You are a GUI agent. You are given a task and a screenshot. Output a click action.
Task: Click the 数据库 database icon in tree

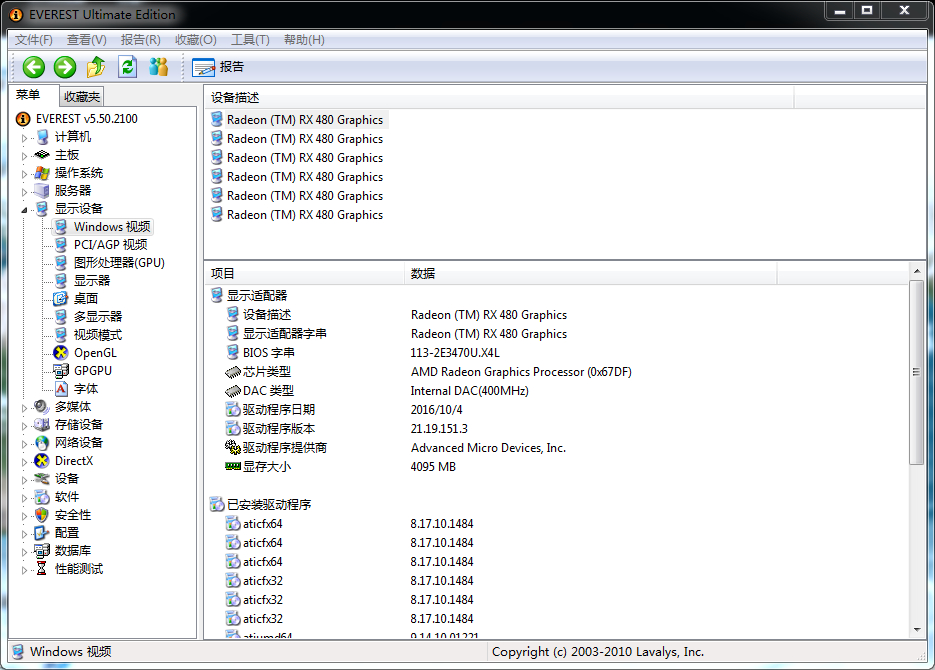42,551
